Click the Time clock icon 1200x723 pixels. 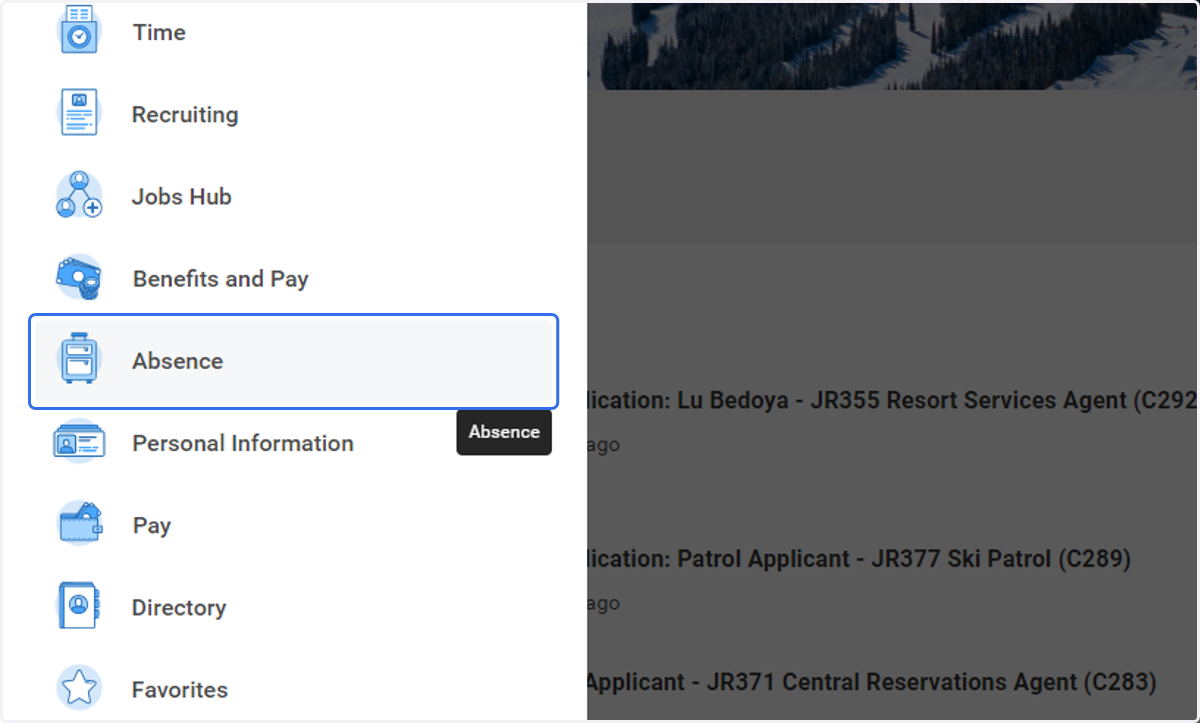pos(79,30)
